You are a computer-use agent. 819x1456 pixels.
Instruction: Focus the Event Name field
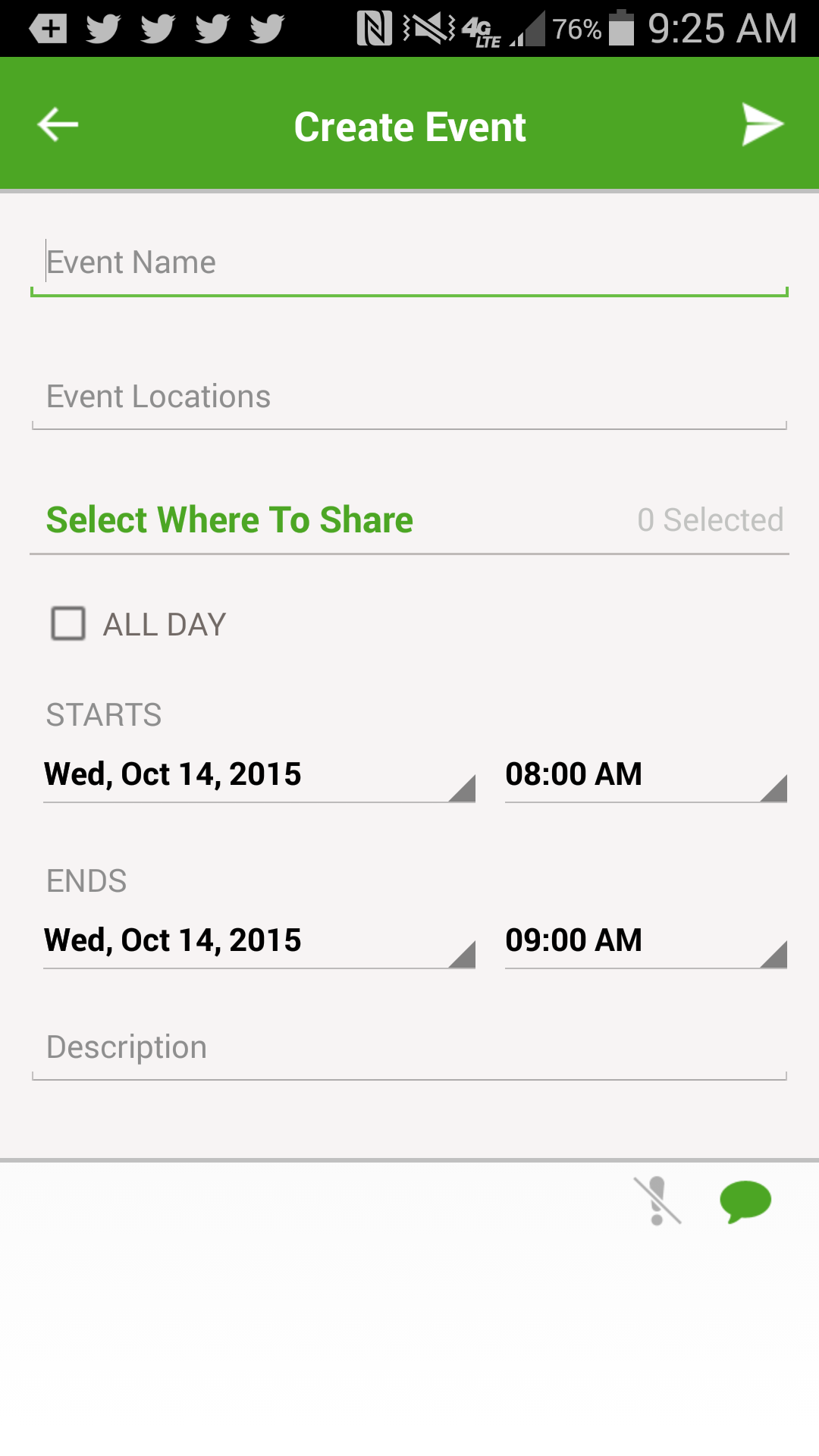pos(409,263)
